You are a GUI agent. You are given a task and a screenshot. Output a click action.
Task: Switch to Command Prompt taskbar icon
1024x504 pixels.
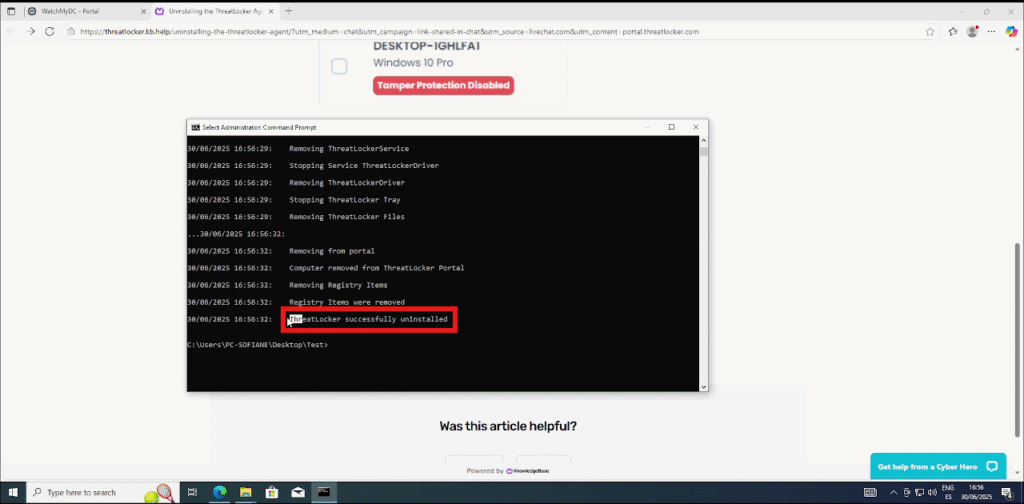tap(324, 492)
